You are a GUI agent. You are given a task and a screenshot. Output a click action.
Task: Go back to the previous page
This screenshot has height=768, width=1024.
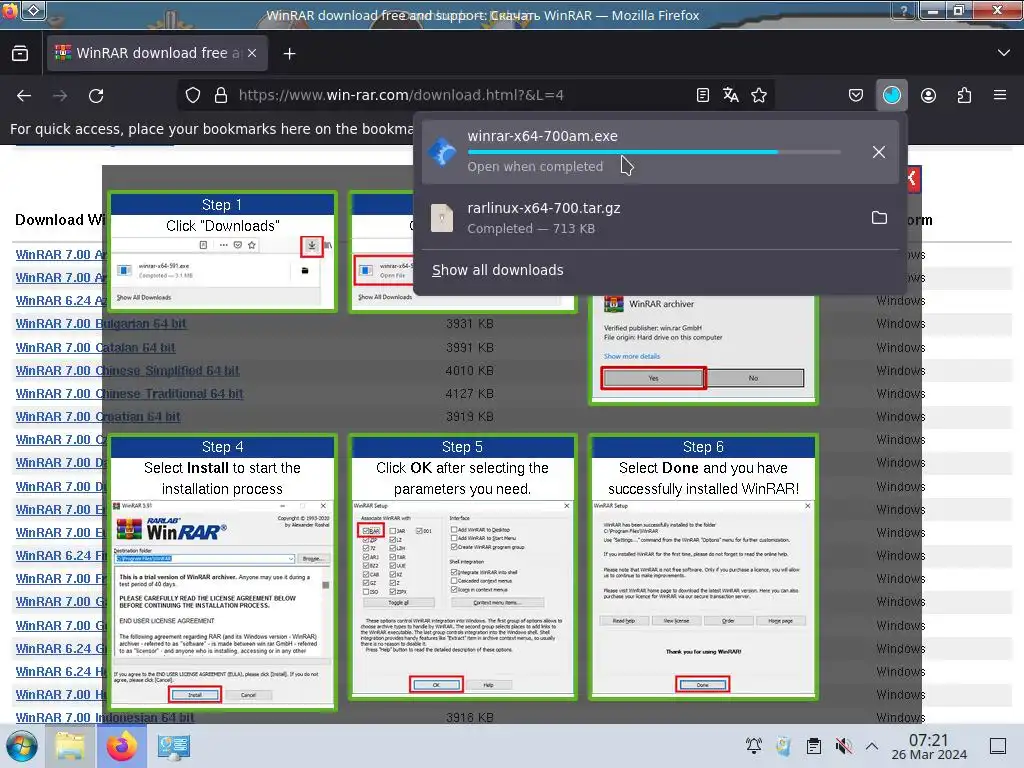coord(24,95)
